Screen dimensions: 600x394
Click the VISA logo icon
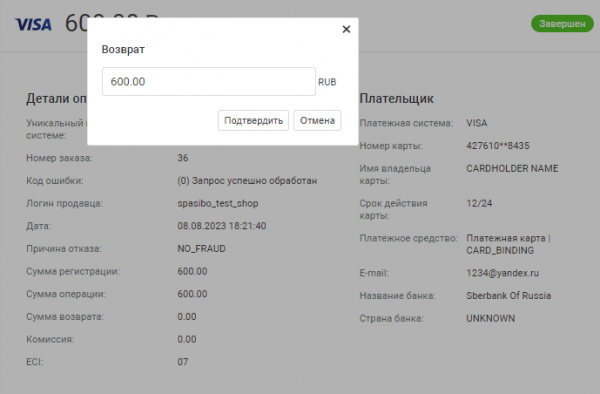33,24
